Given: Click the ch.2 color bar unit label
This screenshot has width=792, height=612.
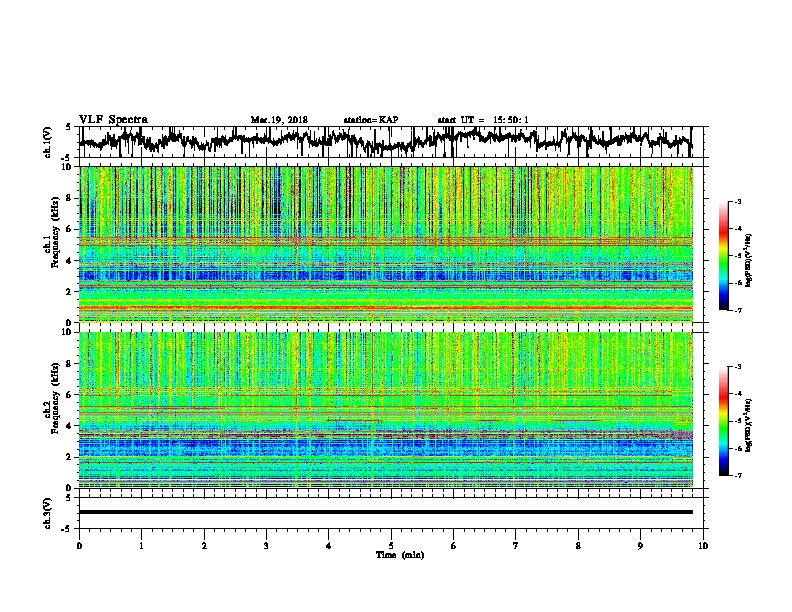Looking at the screenshot, I should coord(749,425).
